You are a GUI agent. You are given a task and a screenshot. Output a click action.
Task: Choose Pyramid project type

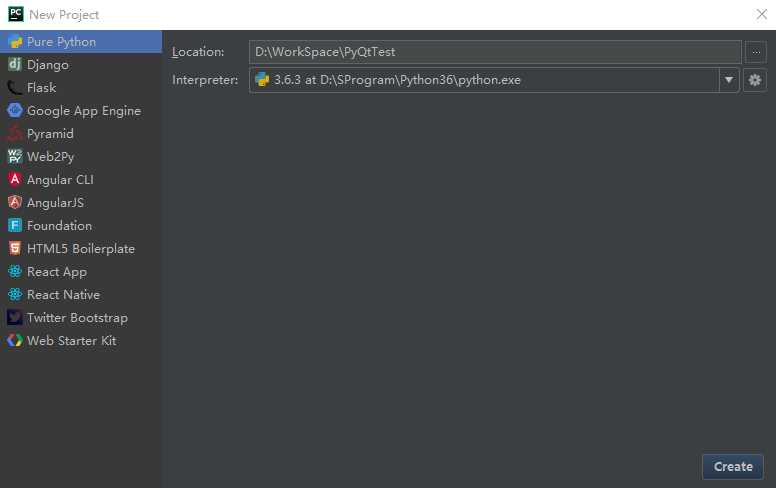pyautogui.click(x=81, y=134)
